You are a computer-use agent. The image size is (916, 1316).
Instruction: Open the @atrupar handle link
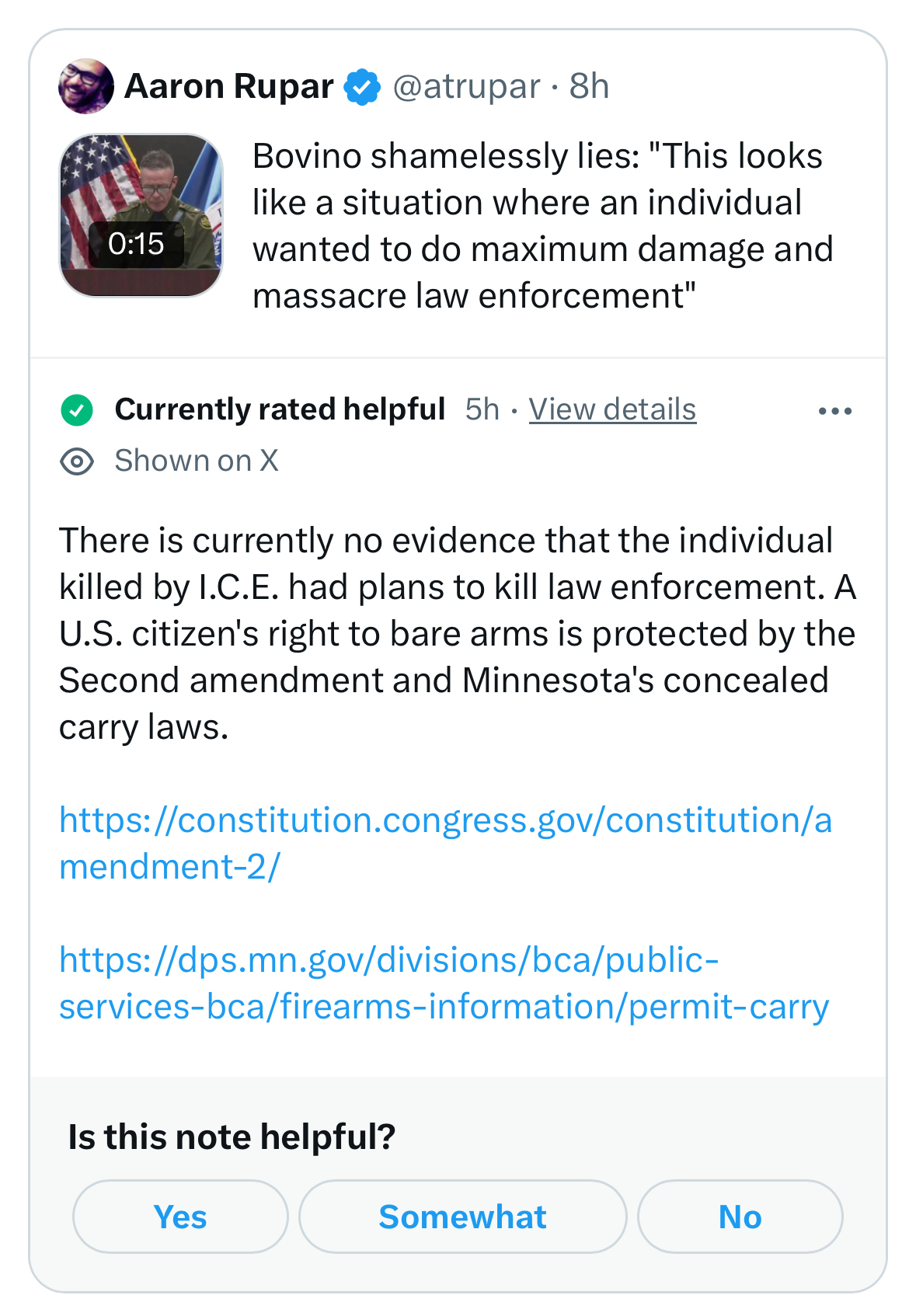tap(466, 86)
